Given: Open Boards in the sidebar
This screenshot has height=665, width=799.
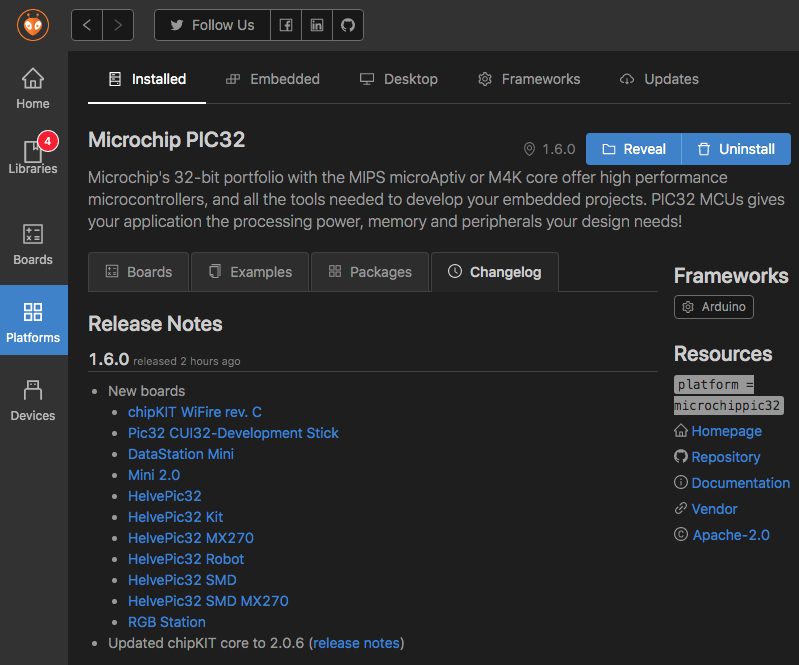Looking at the screenshot, I should 33,245.
